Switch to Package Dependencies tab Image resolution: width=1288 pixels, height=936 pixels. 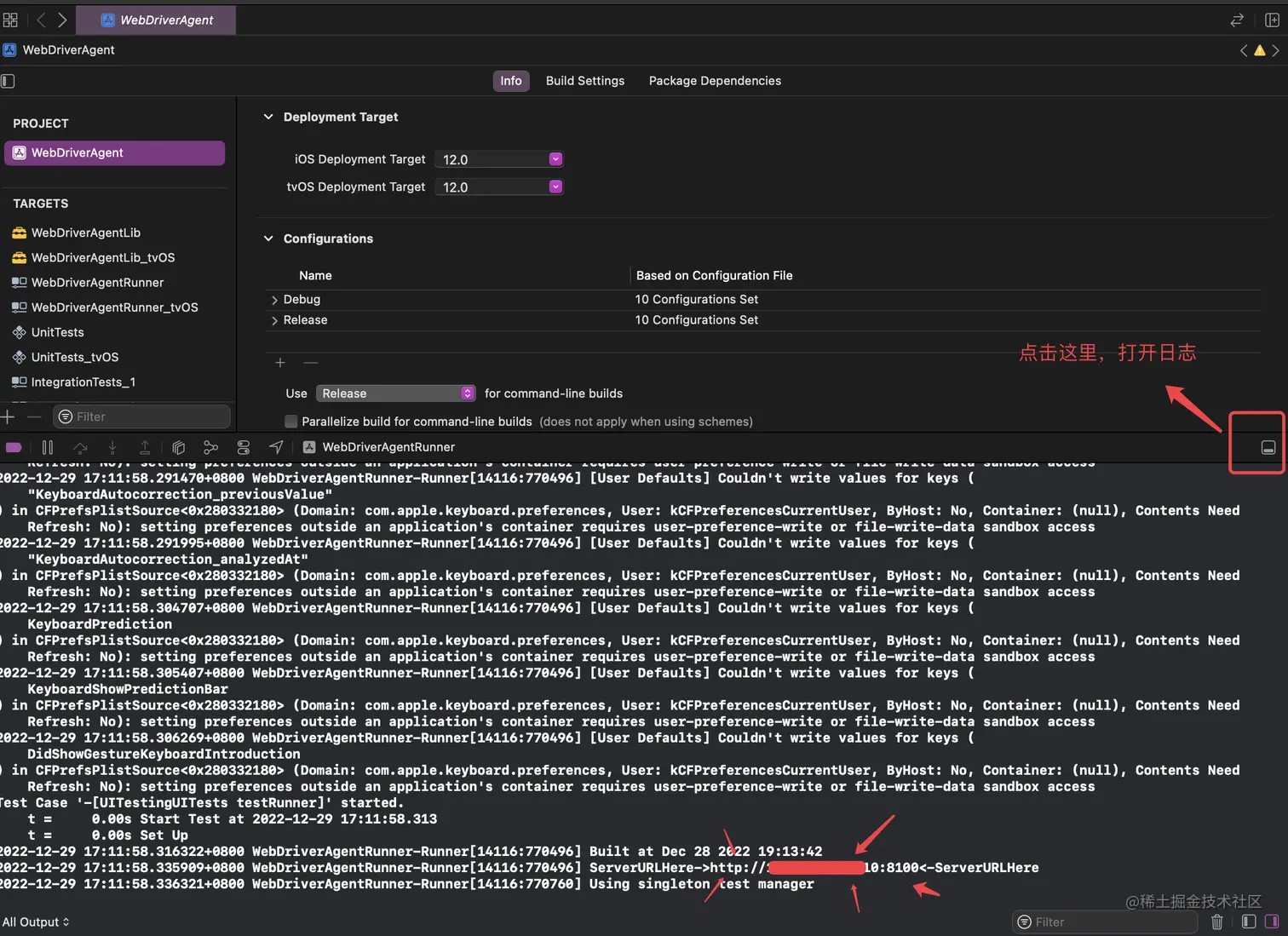715,81
